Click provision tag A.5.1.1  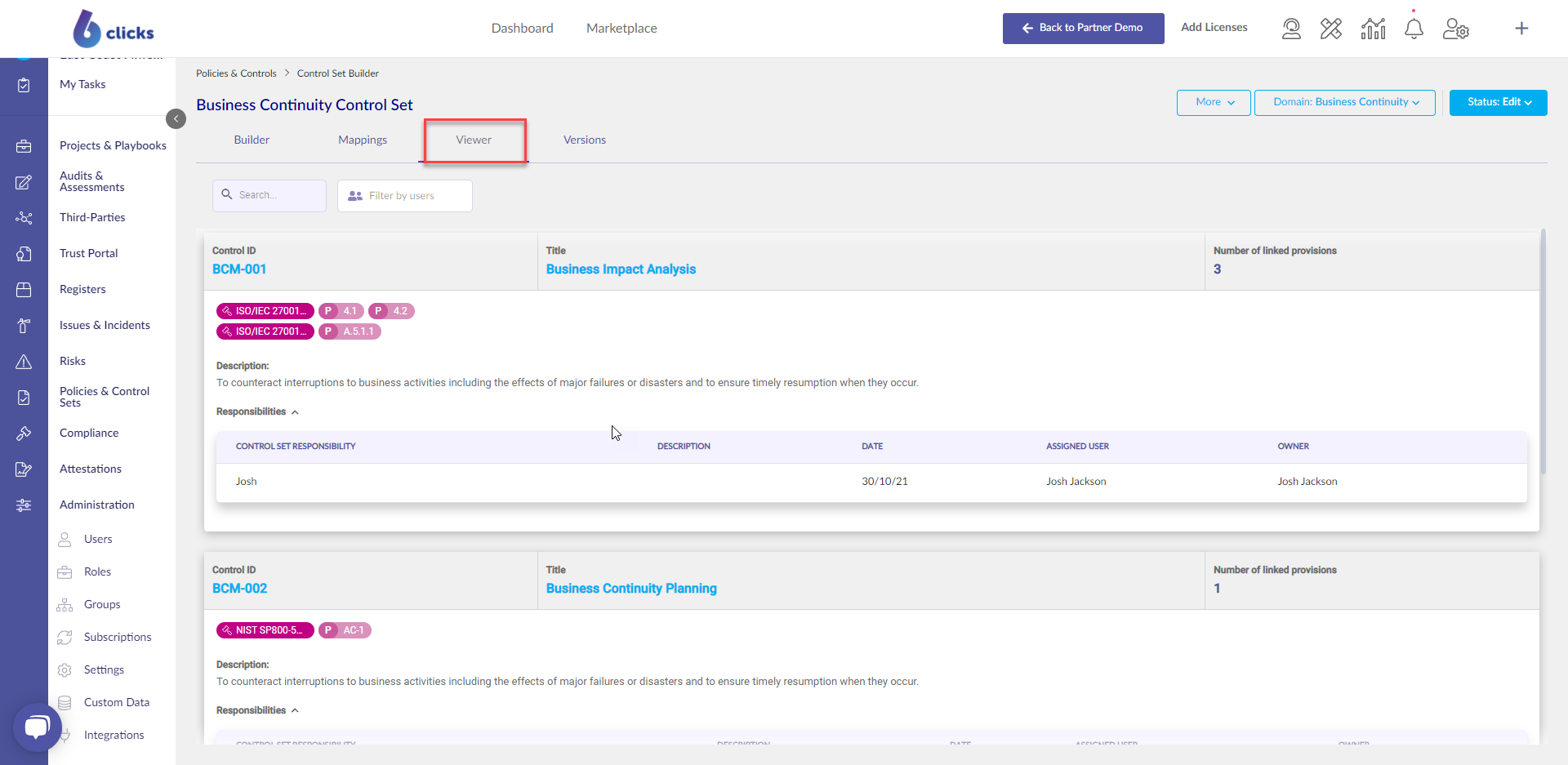(x=350, y=331)
